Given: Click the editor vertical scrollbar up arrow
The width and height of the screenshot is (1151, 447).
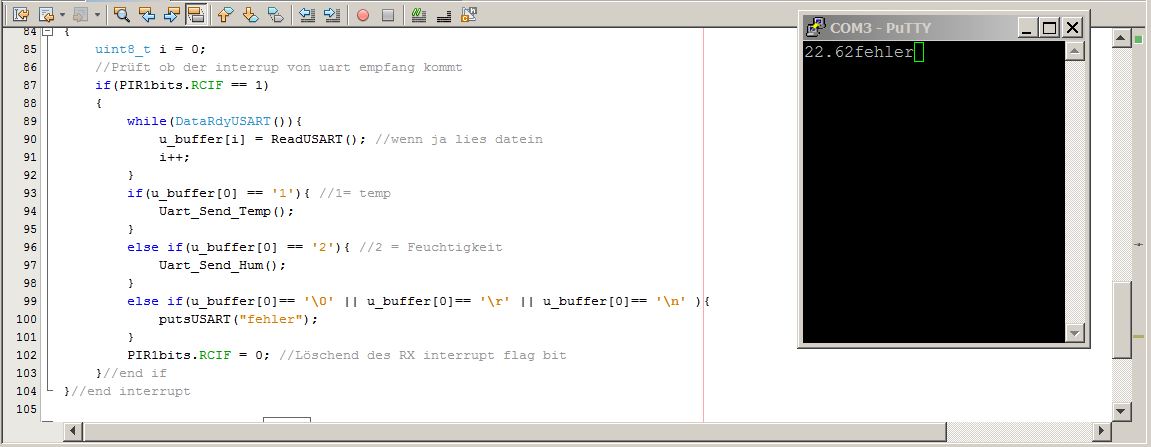Looking at the screenshot, I should pyautogui.click(x=1122, y=38).
